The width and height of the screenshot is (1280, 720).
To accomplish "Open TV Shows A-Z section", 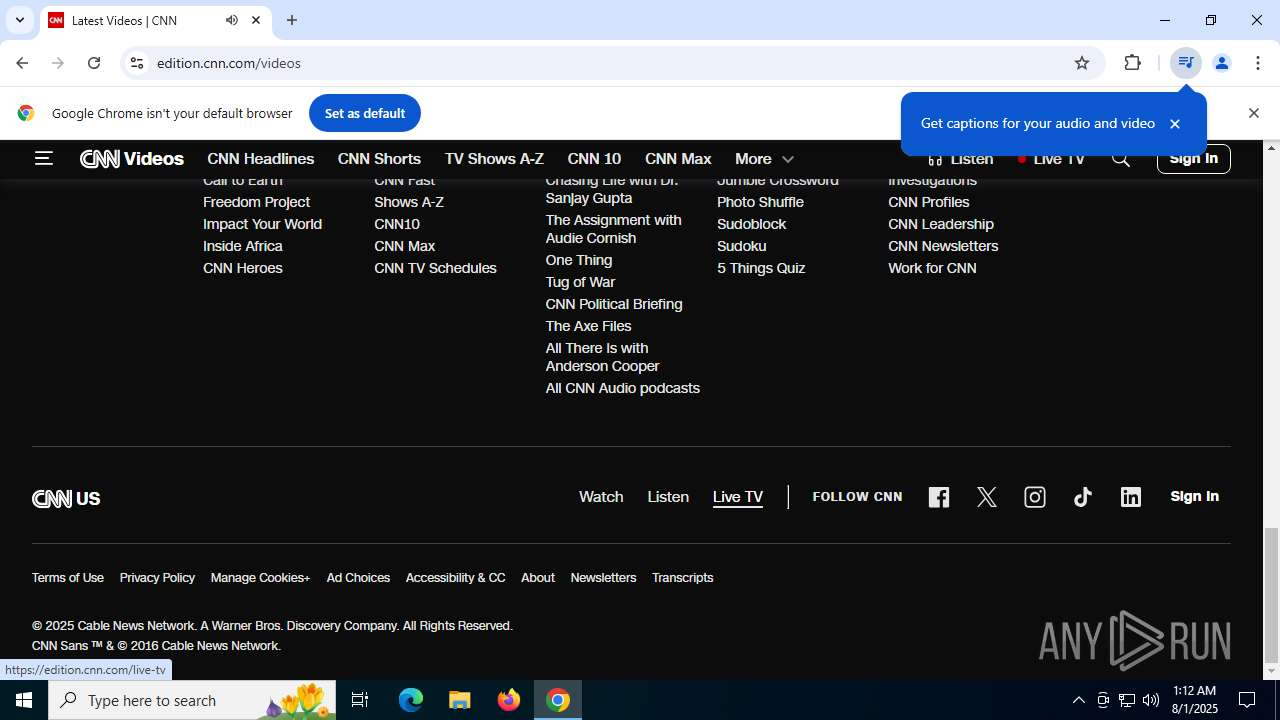I will (494, 159).
